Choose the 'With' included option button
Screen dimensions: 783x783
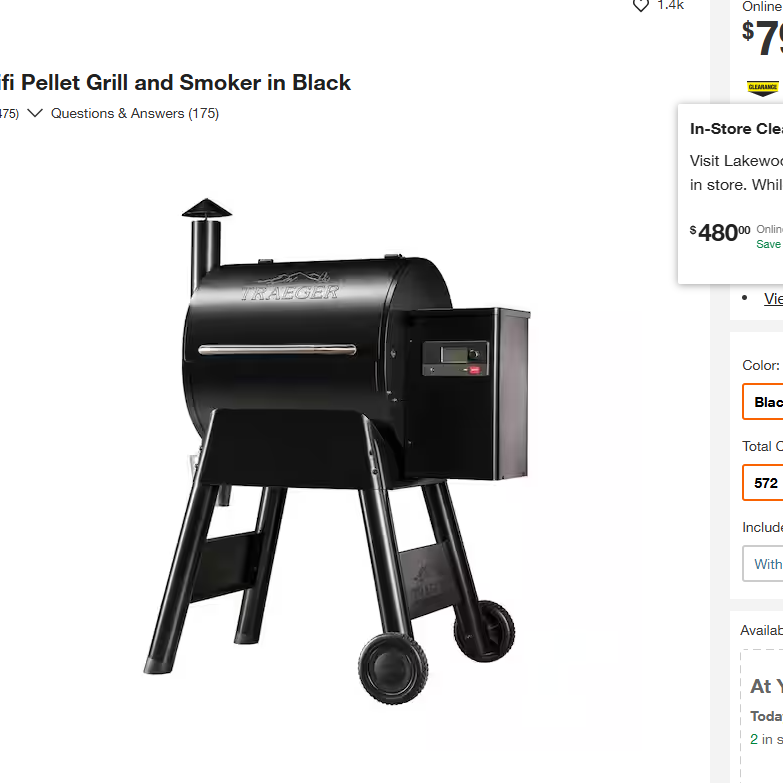point(766,564)
